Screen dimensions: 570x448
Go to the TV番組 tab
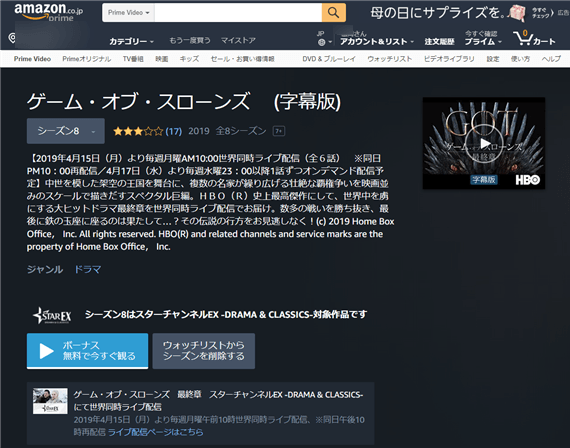tap(133, 59)
